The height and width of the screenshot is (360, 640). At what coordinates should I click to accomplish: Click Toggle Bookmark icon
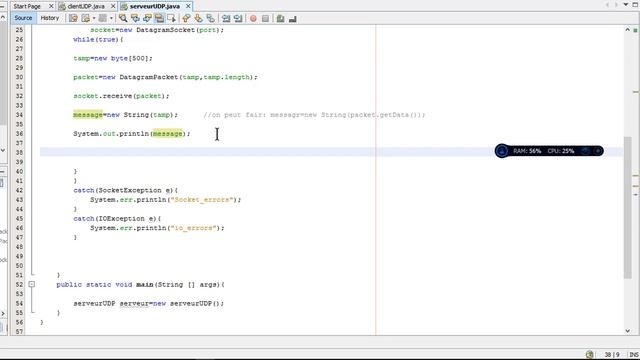coord(210,18)
